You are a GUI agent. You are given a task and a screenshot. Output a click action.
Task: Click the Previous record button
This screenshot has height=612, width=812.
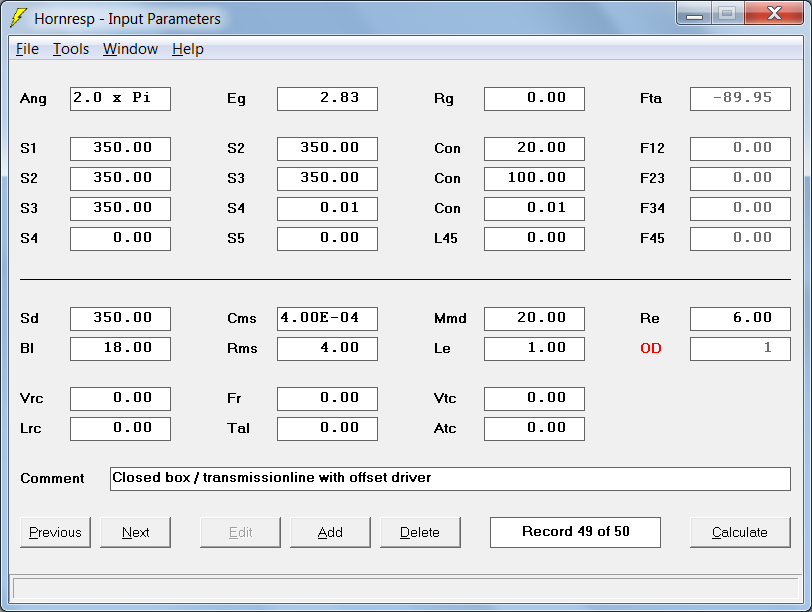55,532
